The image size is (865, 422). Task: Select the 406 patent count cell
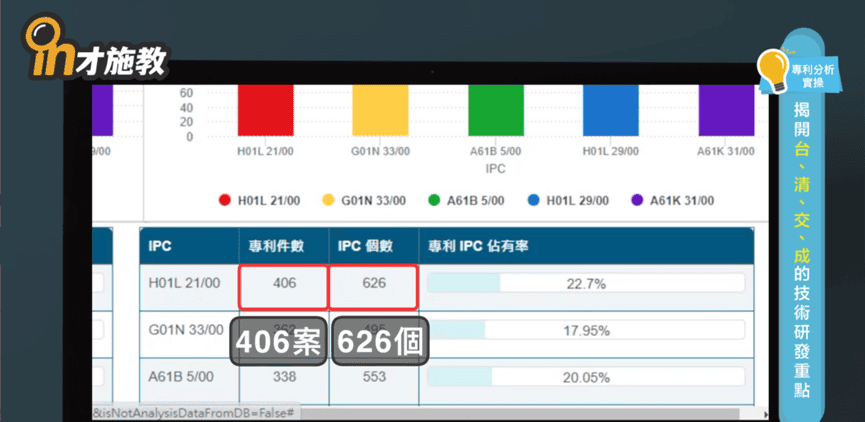pos(284,284)
